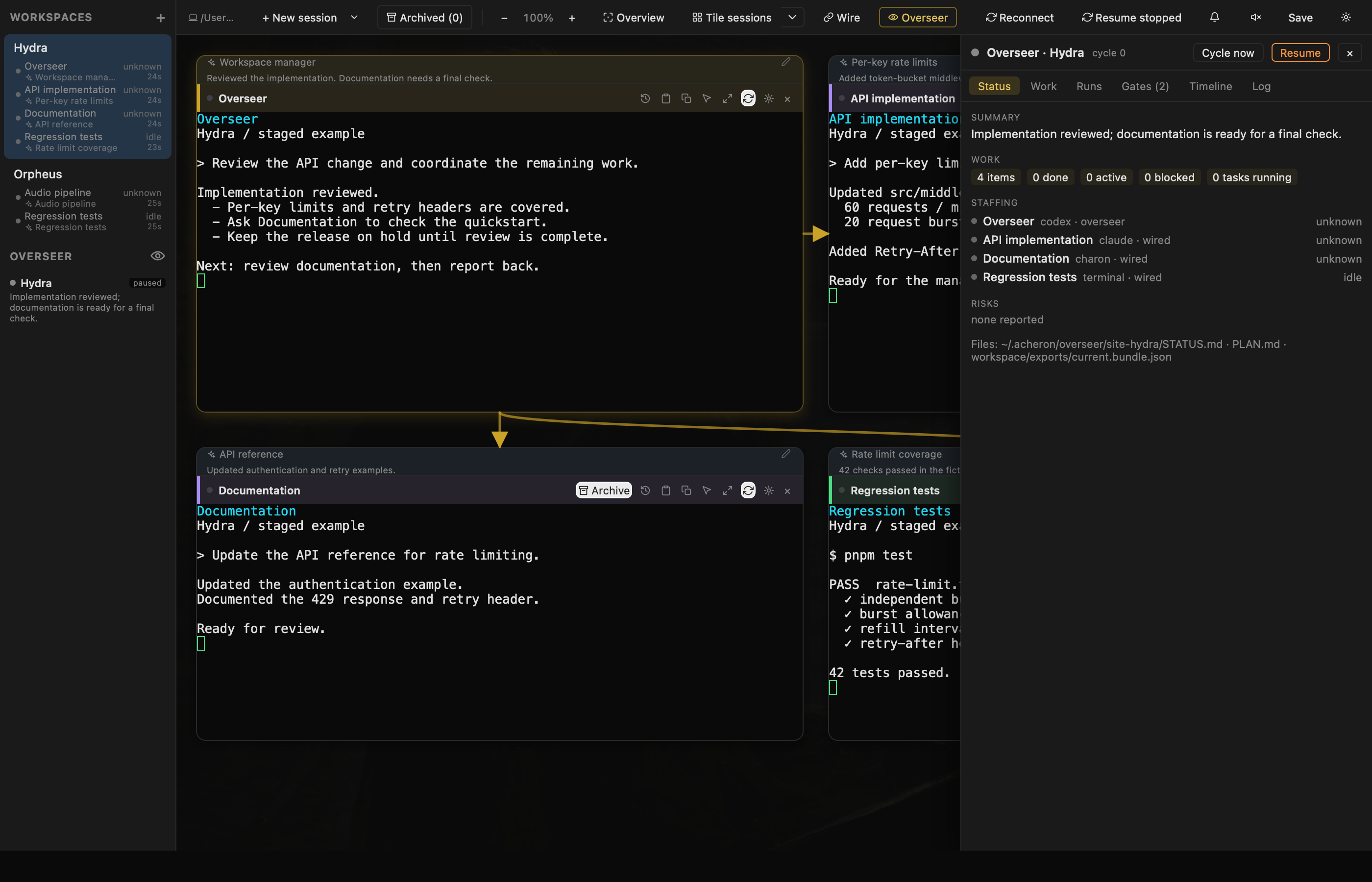Open the /User... path selector
The image size is (1372, 882).
[x=211, y=17]
